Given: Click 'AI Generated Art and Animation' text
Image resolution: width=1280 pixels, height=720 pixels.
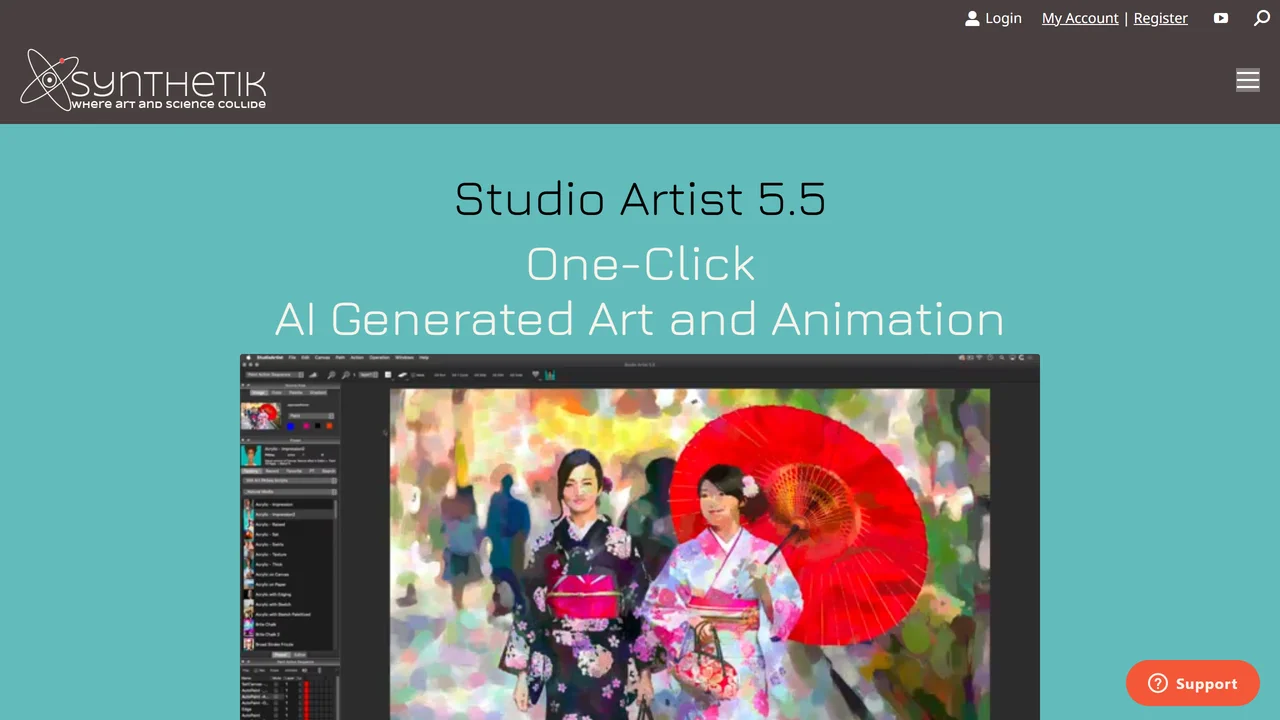Looking at the screenshot, I should click(x=640, y=319).
